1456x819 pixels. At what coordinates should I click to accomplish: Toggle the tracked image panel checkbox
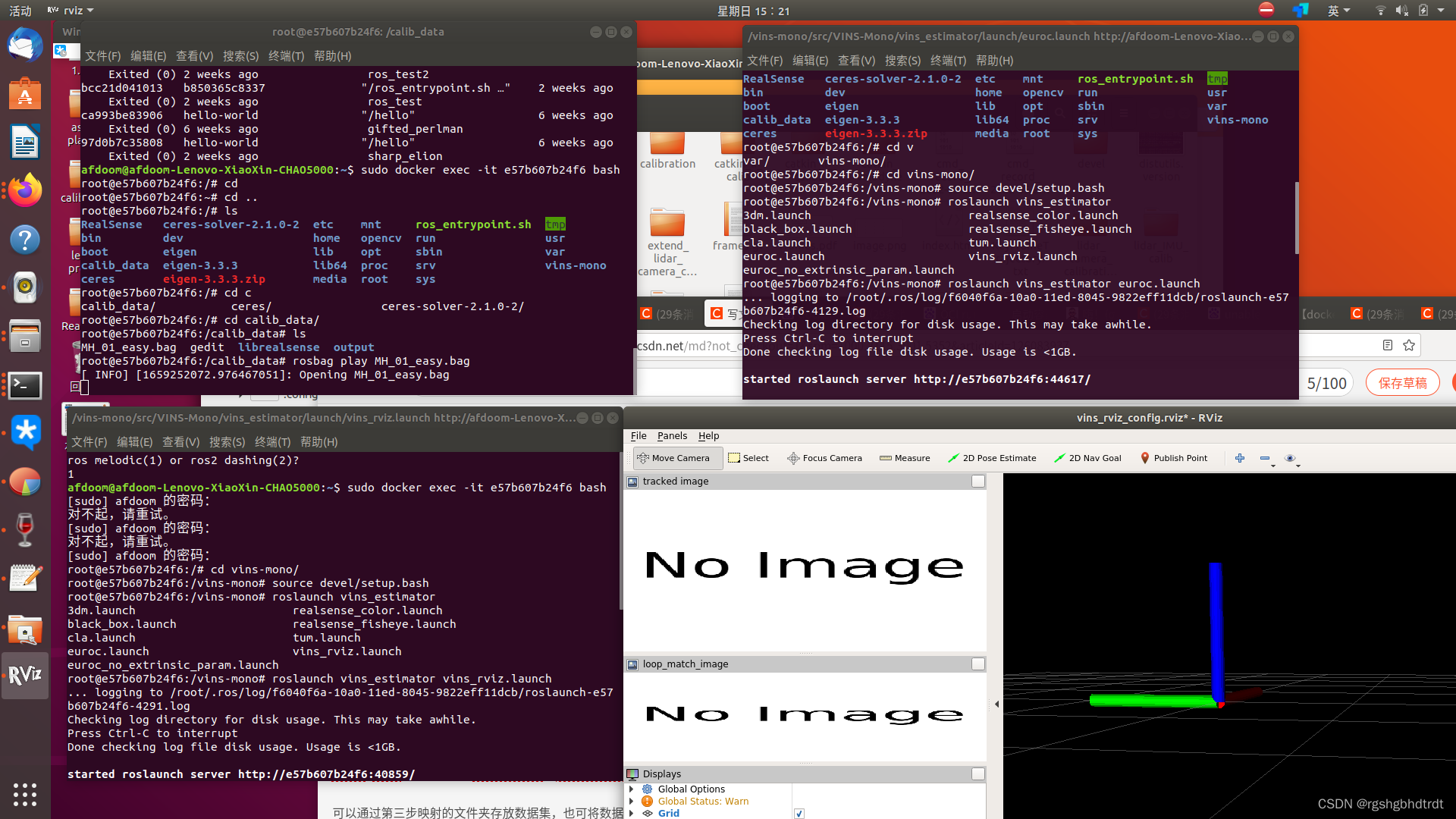977,481
